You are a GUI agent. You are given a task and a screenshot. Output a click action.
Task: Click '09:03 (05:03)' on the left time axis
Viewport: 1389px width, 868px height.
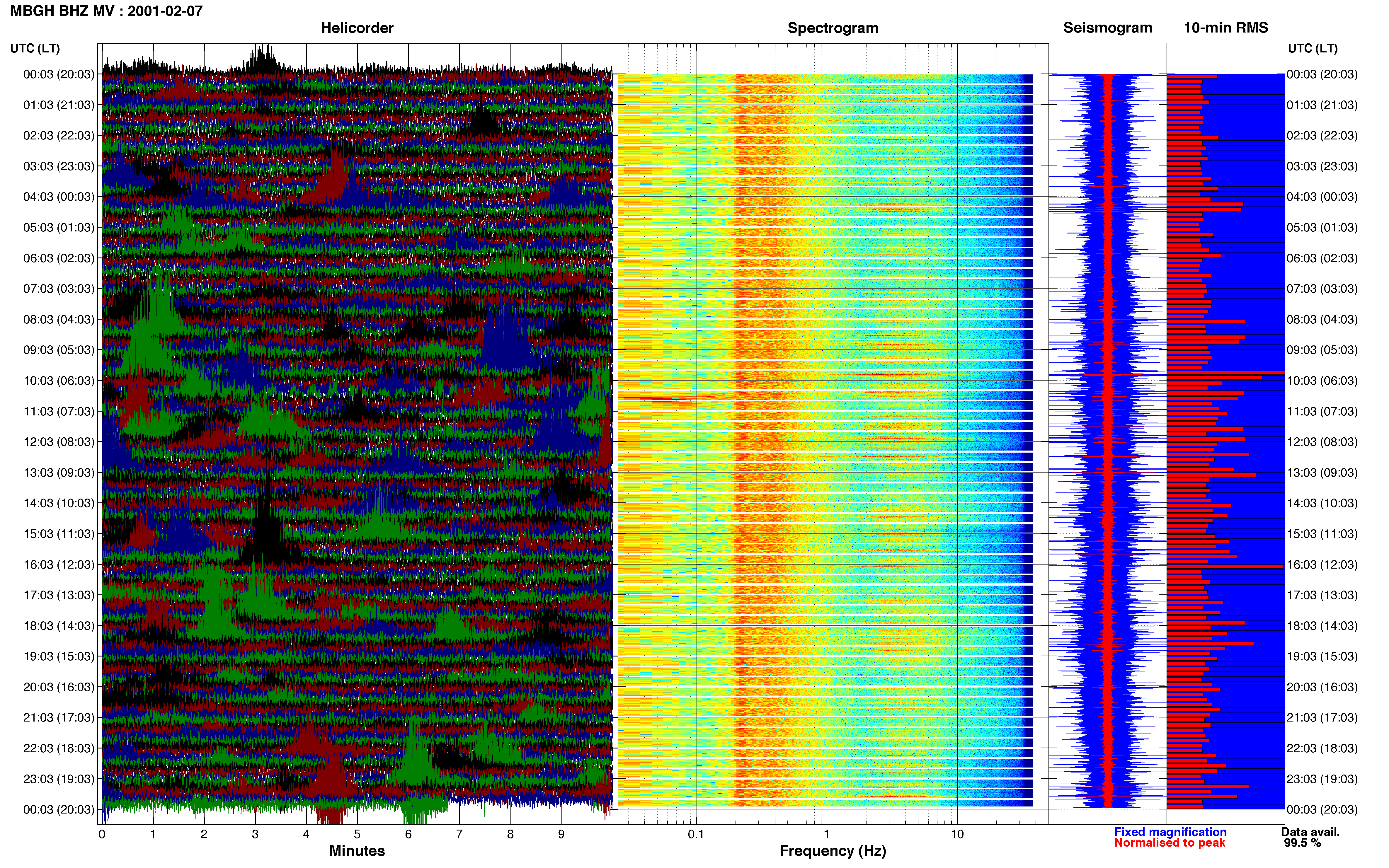tap(59, 350)
